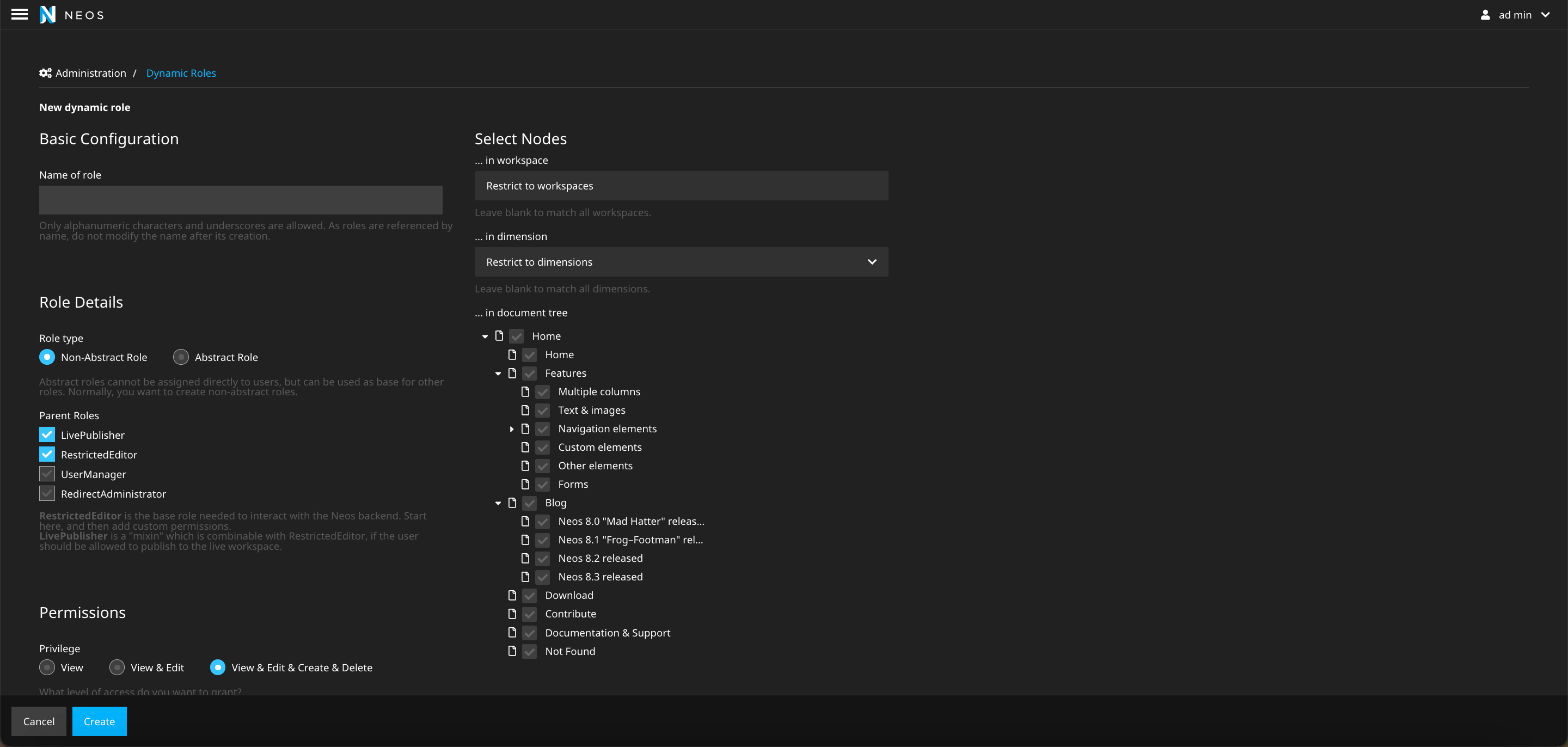This screenshot has width=1568, height=747.
Task: Select the Non-Abstract Role radio button
Action: coord(47,357)
